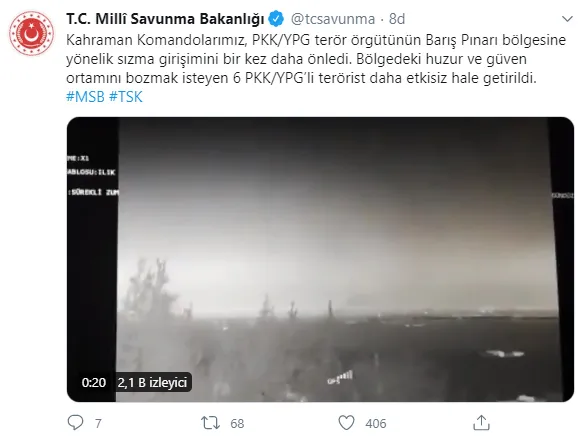The height and width of the screenshot is (436, 585).
Task: Open T.C. Millî Savunma Bakanlığı profile name
Action: pos(165,19)
